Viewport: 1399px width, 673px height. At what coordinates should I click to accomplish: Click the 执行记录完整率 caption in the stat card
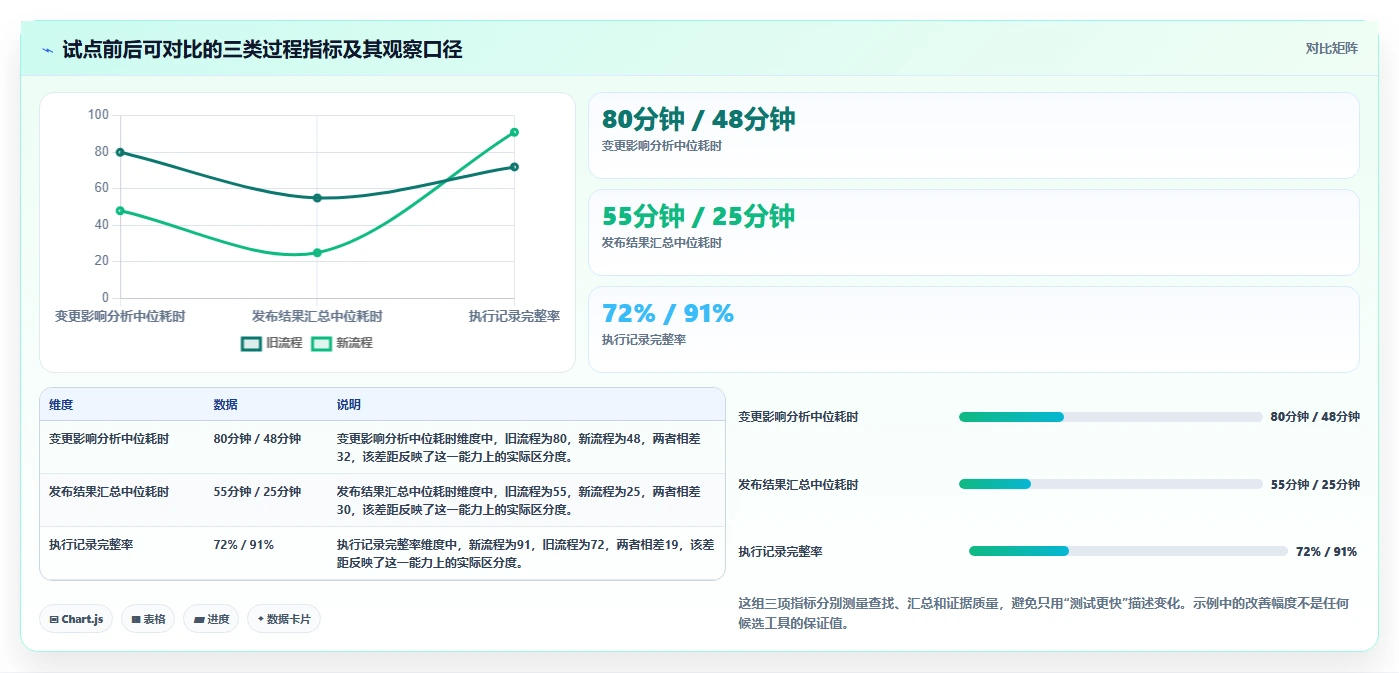pos(644,340)
